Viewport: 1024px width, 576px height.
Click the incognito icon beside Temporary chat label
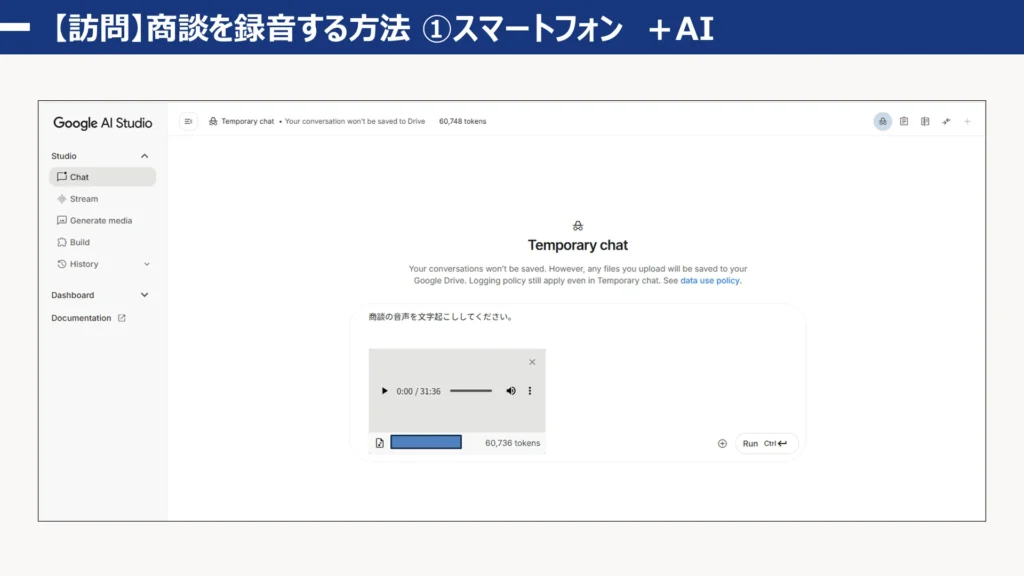(x=213, y=121)
